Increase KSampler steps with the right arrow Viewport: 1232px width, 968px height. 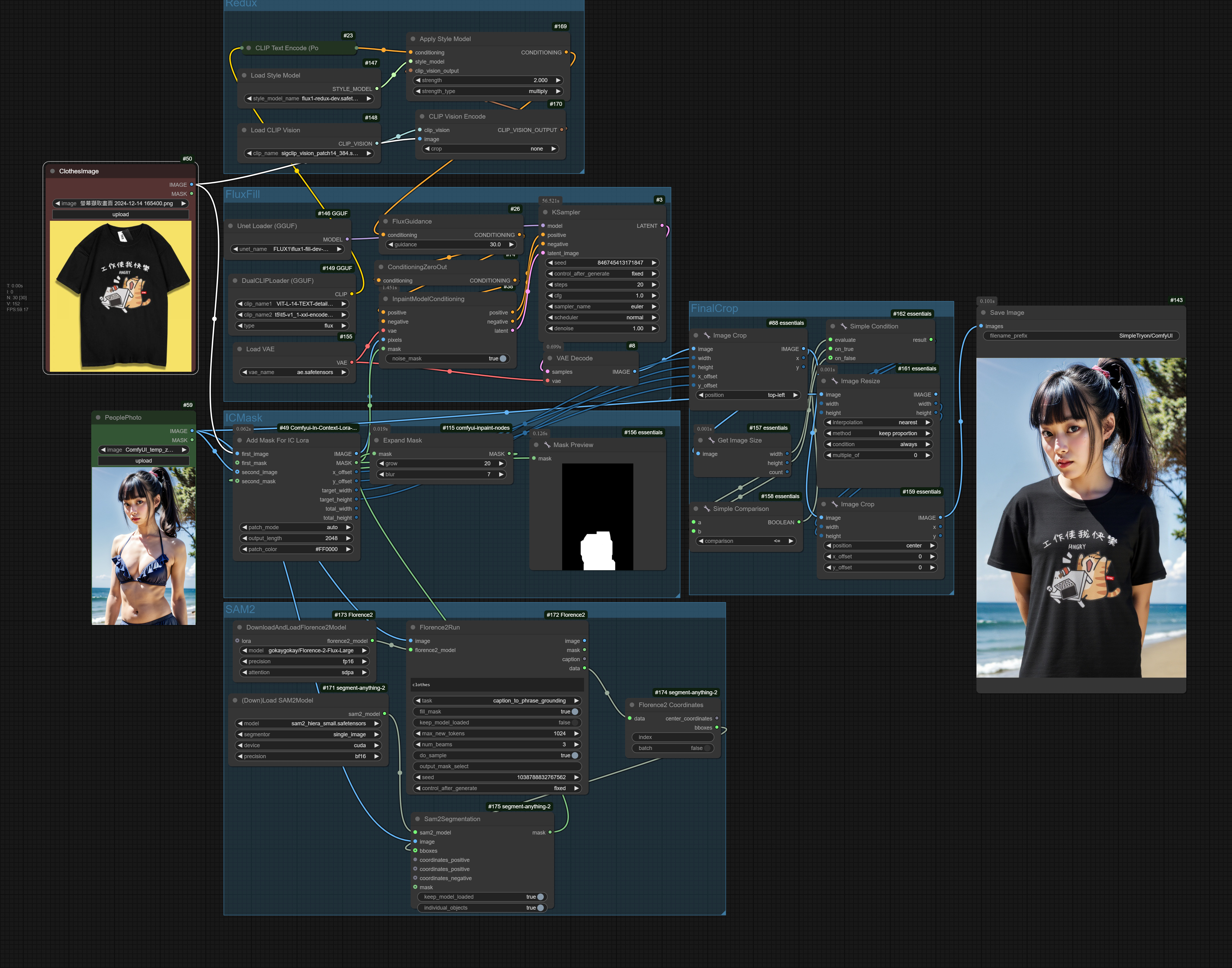pos(654,285)
